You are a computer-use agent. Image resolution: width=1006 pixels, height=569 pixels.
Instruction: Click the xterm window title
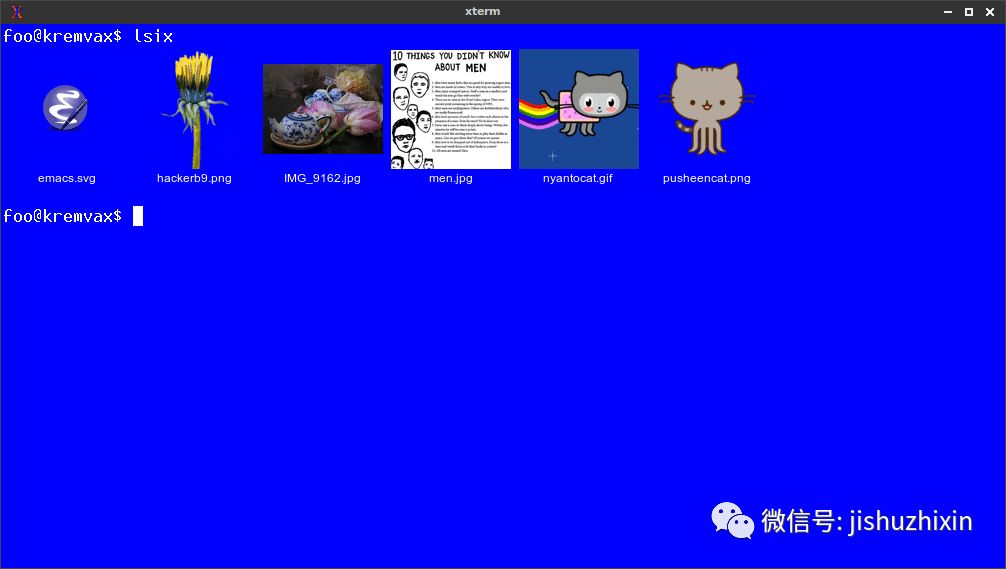482,12
